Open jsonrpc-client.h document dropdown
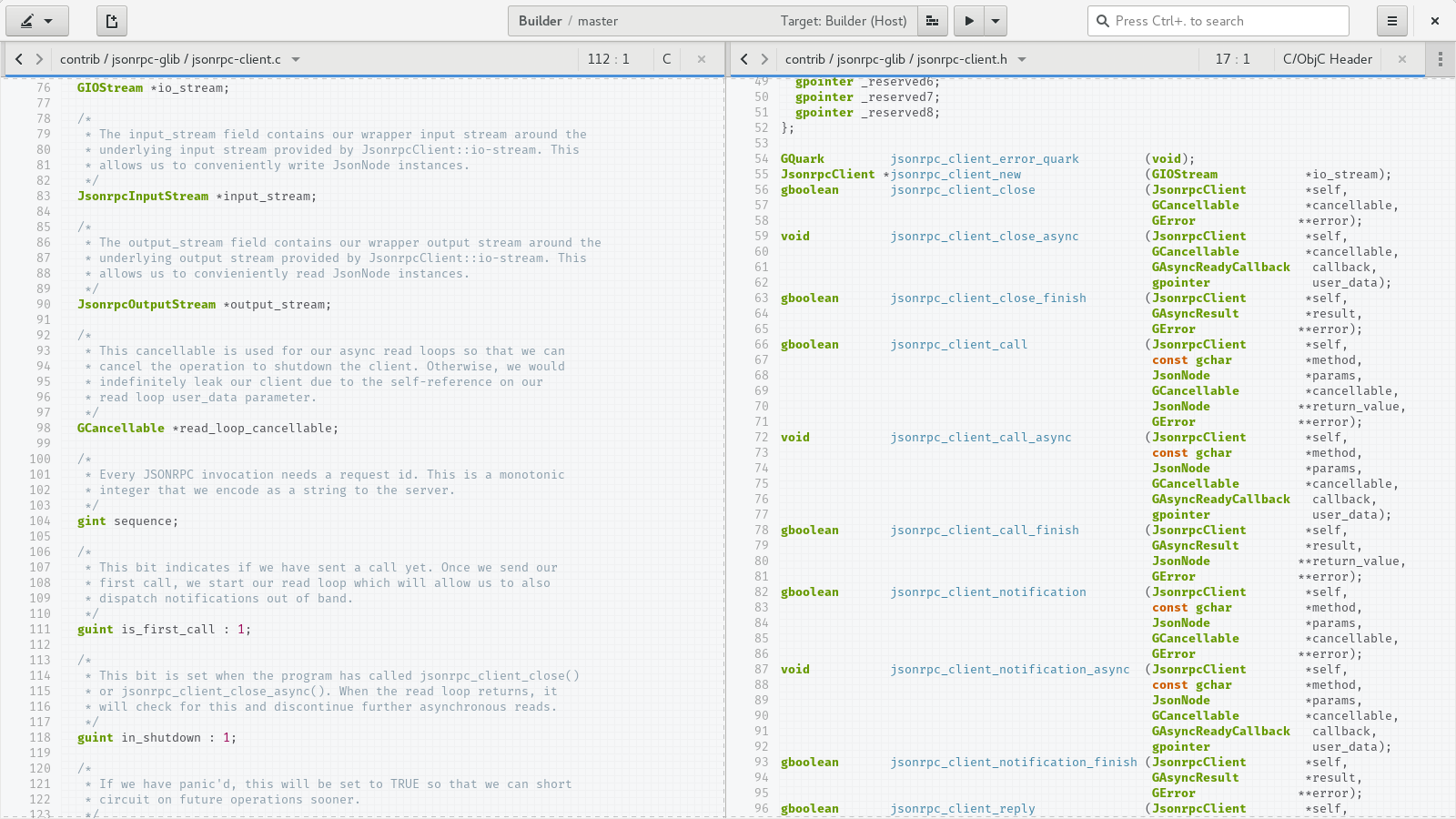The height and width of the screenshot is (819, 1456). (1022, 59)
